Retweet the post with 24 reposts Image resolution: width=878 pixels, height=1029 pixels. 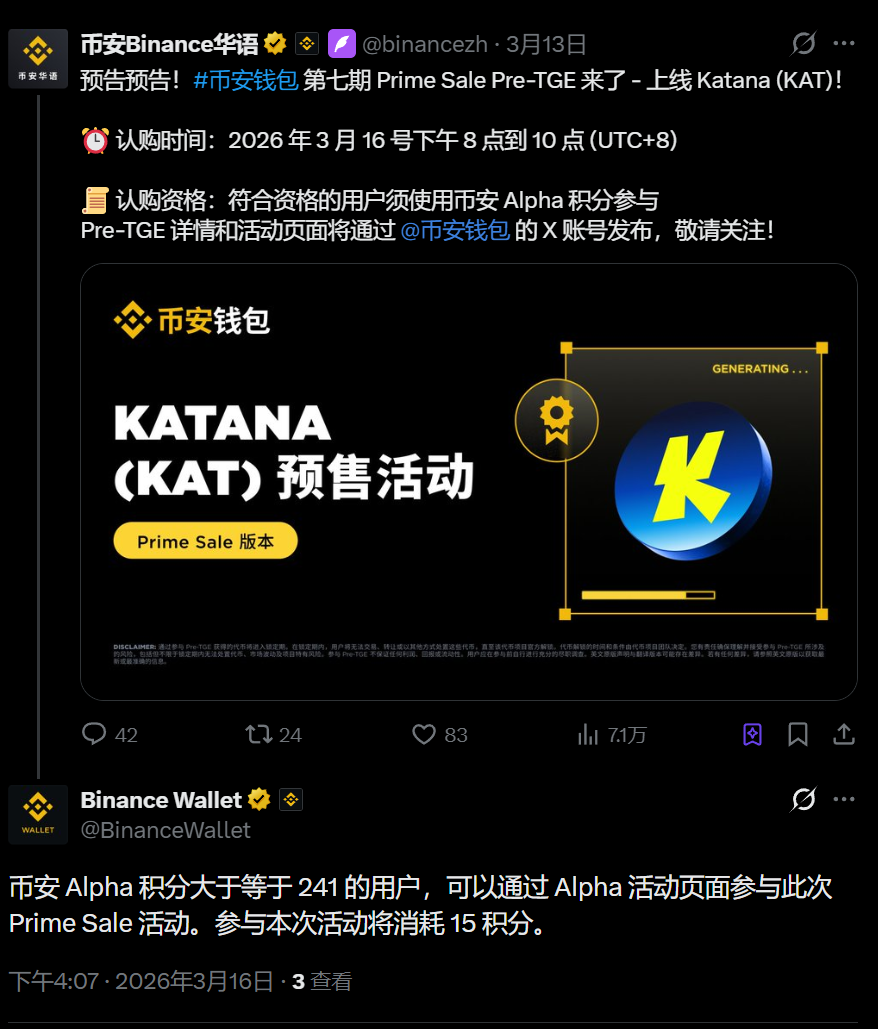[x=259, y=734]
